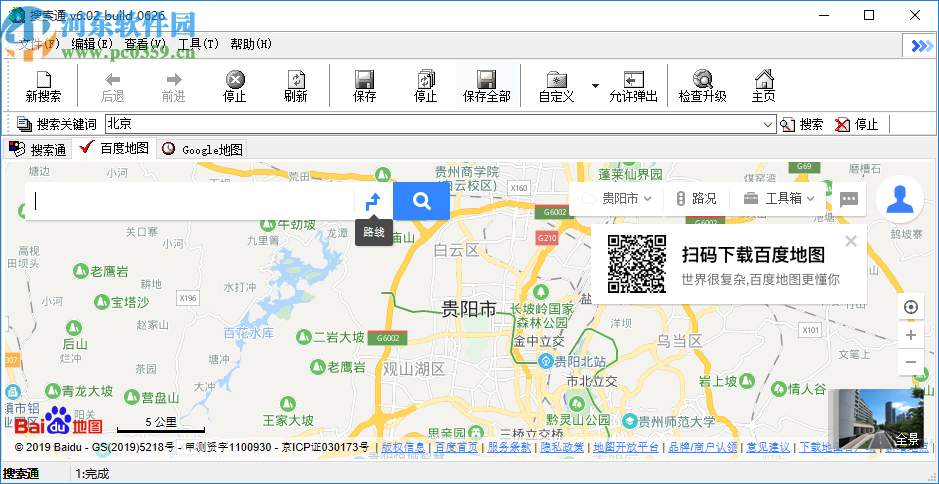
Task: Click the 情人谷 scenic marker
Action: click(779, 389)
